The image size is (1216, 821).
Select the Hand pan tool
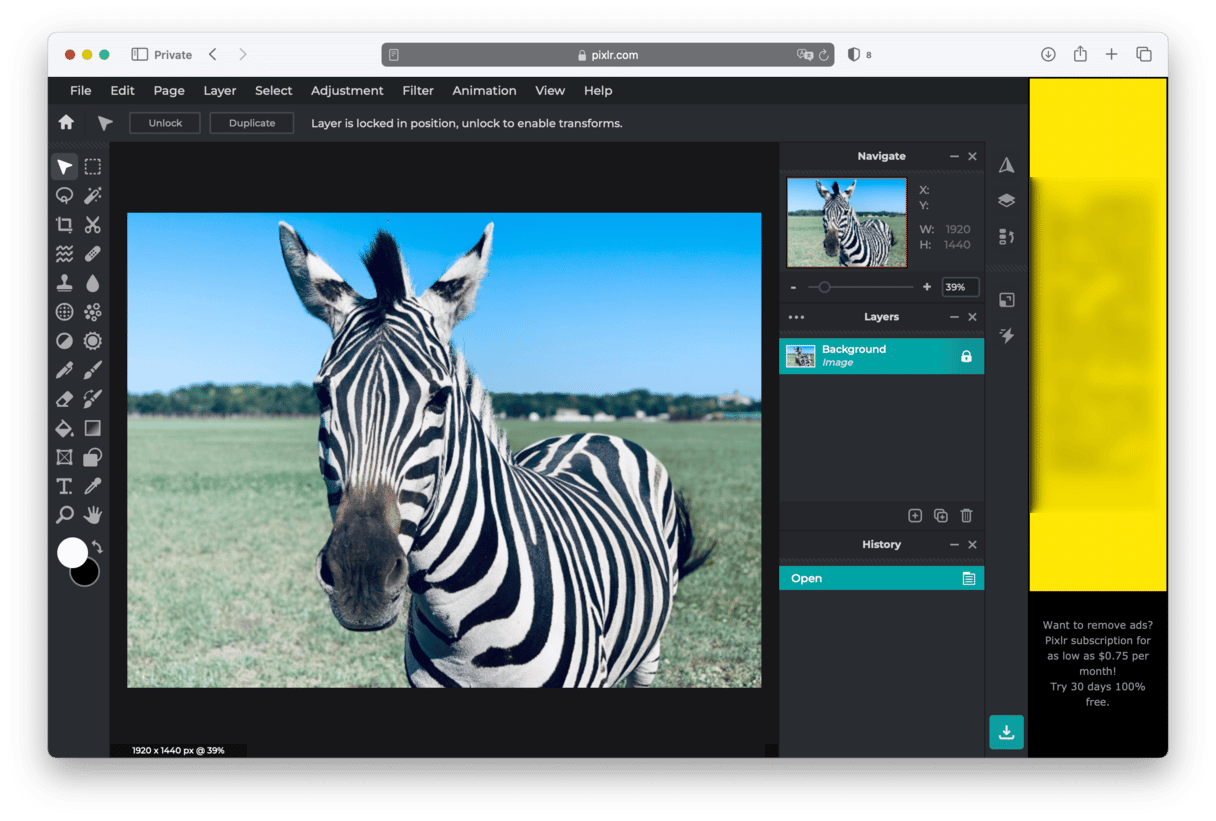[93, 515]
